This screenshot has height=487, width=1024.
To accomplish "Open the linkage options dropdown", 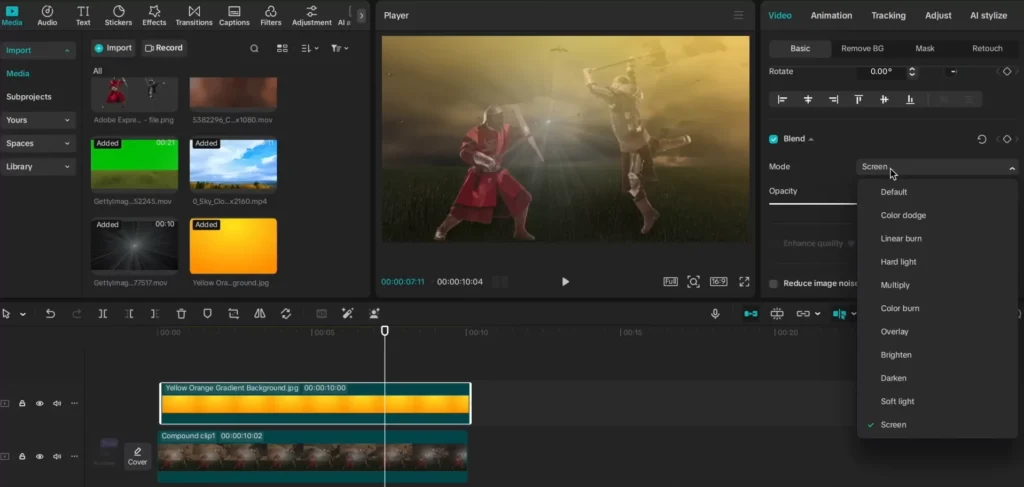I will point(817,314).
